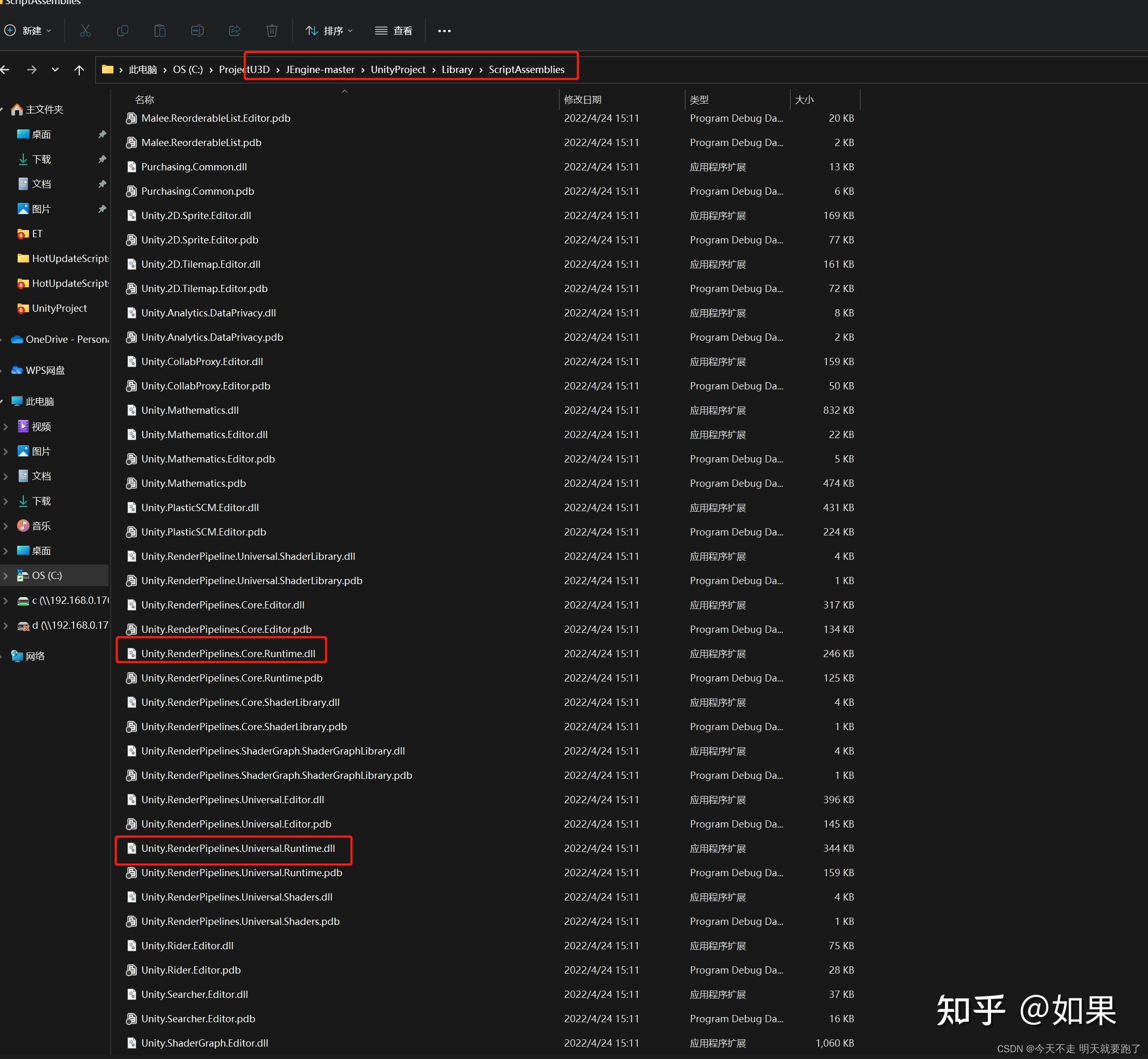Select OneDrive - Personal in sidebar
1148x1059 pixels.
tap(60, 339)
